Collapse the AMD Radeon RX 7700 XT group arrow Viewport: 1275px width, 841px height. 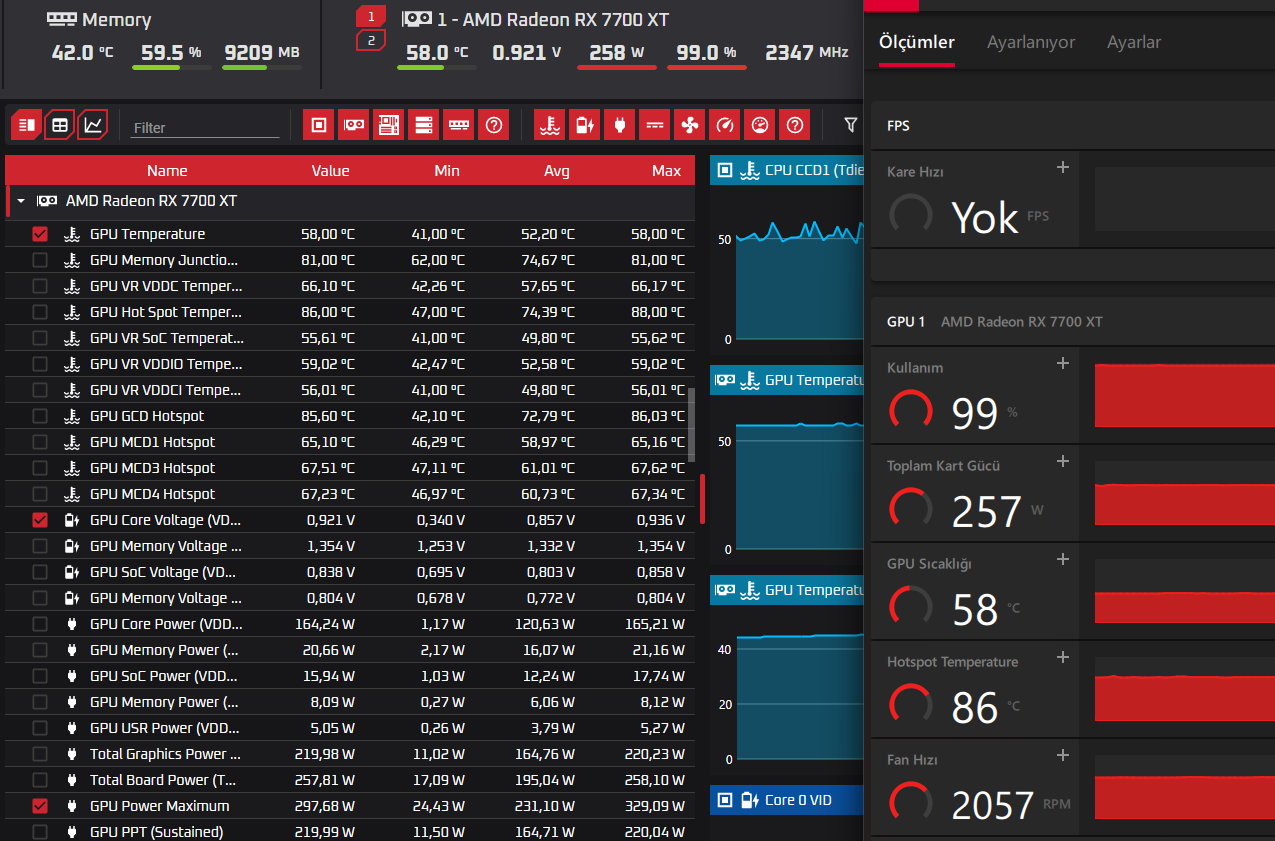20,201
